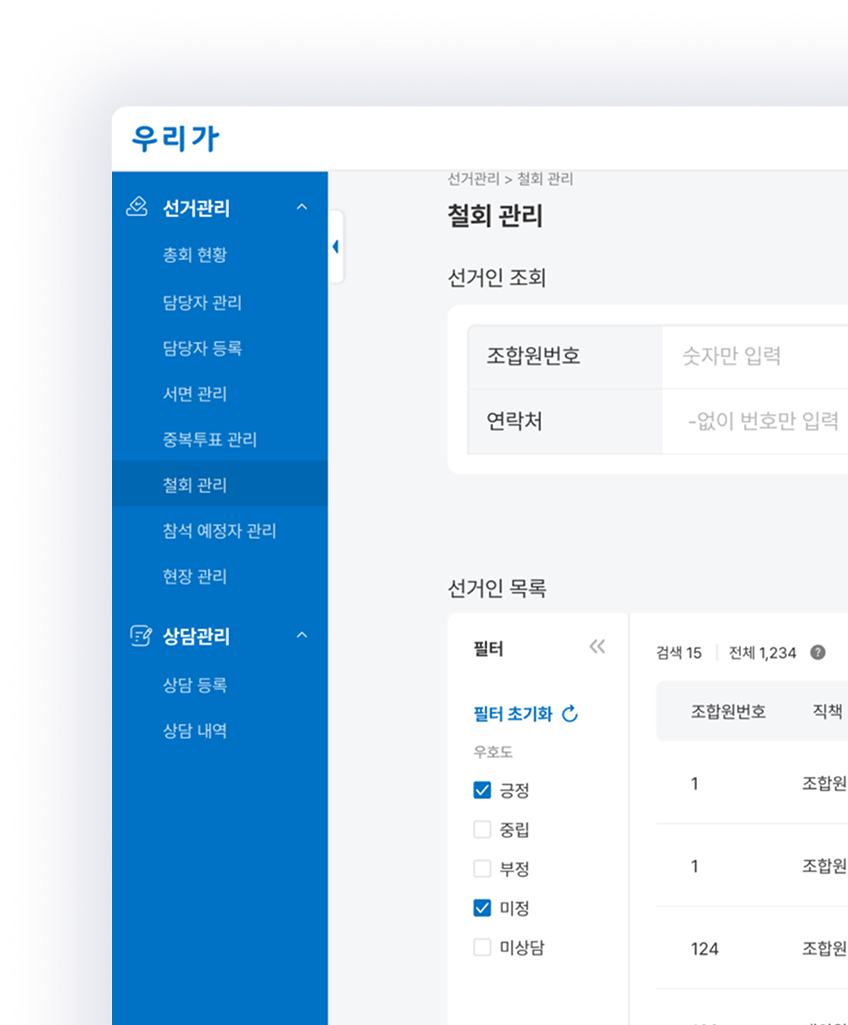Collapse the 필터 panel with double chevron

[597, 647]
